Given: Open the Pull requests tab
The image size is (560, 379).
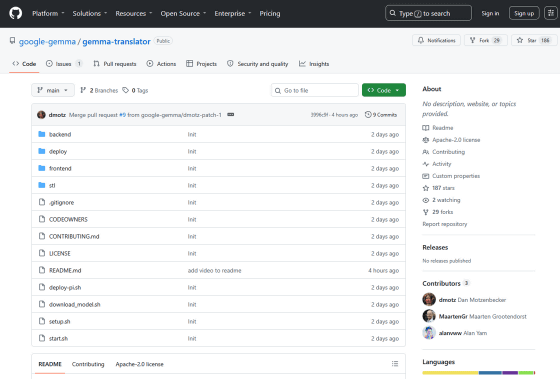Looking at the screenshot, I should 115,64.
